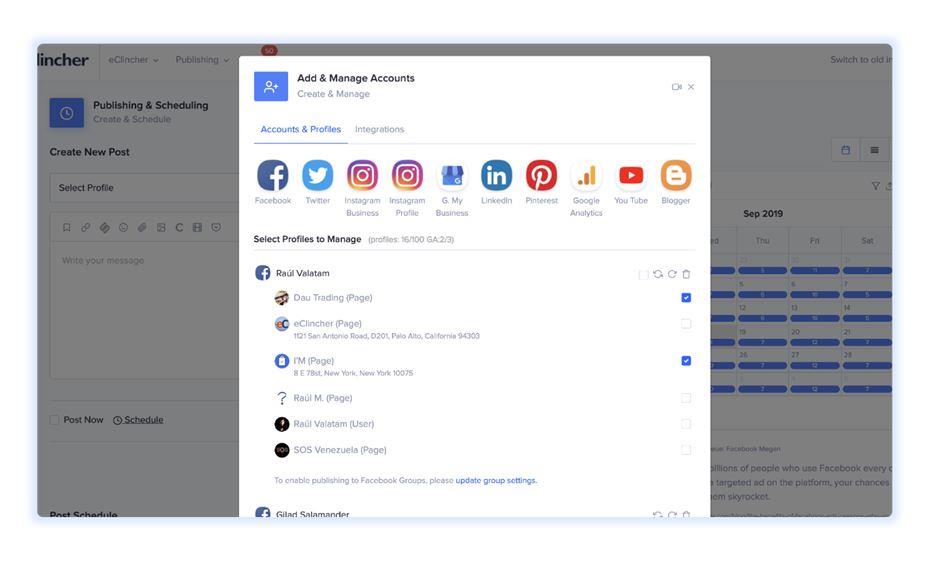This screenshot has width=940, height=564.
Task: Switch to calendar view in the background page
Action: [846, 150]
